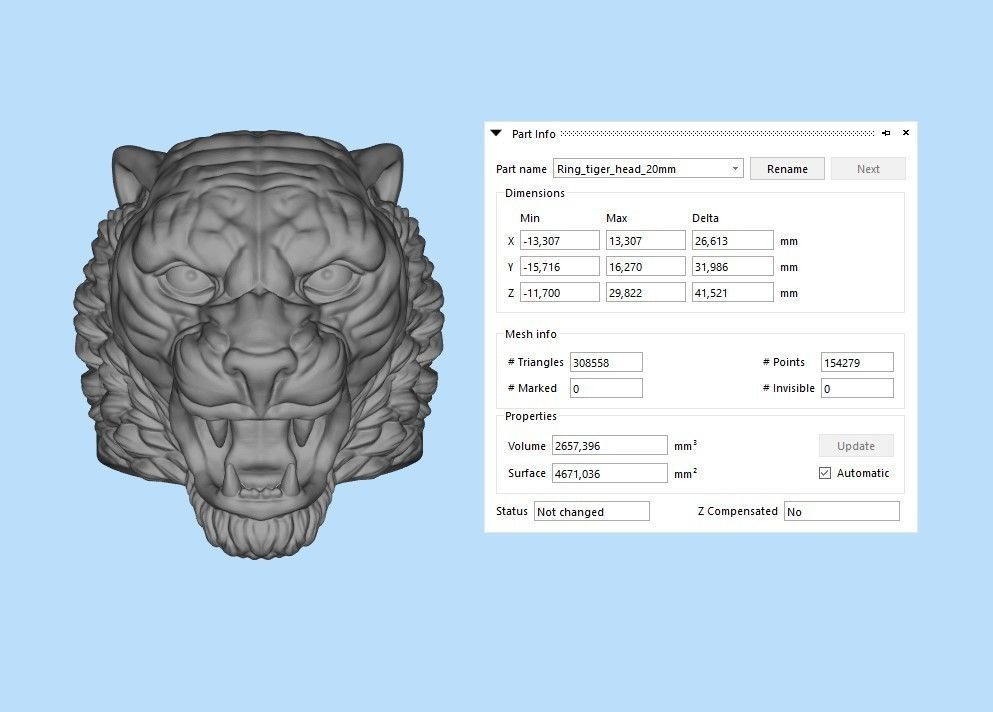Close the Part Info panel
This screenshot has height=712, width=993.
(906, 133)
